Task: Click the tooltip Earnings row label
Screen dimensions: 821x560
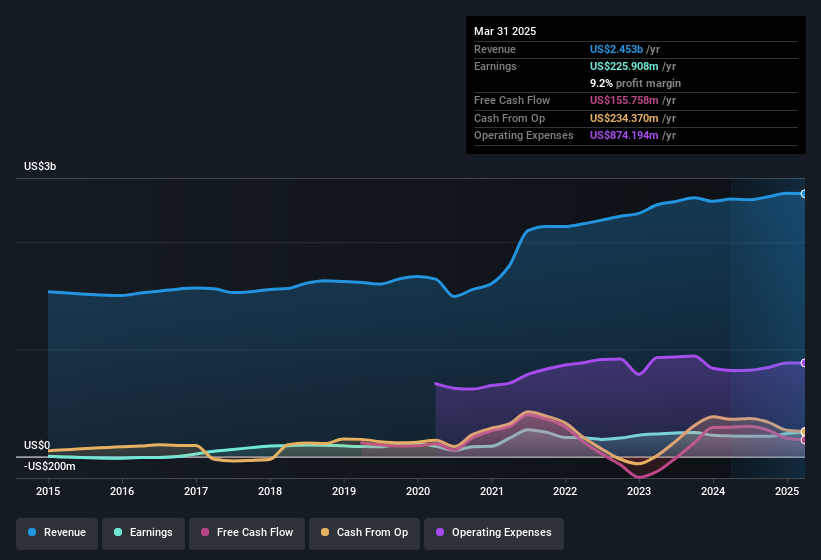Action: click(x=495, y=66)
